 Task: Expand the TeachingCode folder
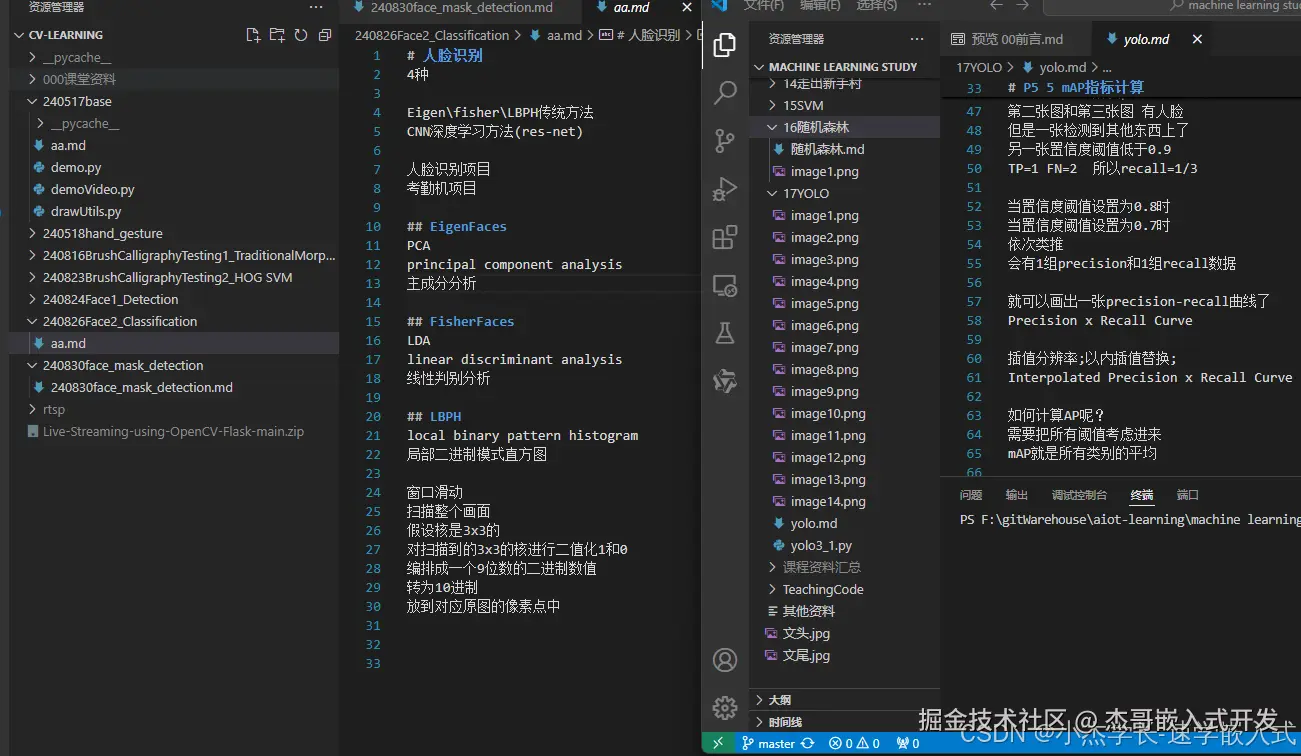[818, 589]
